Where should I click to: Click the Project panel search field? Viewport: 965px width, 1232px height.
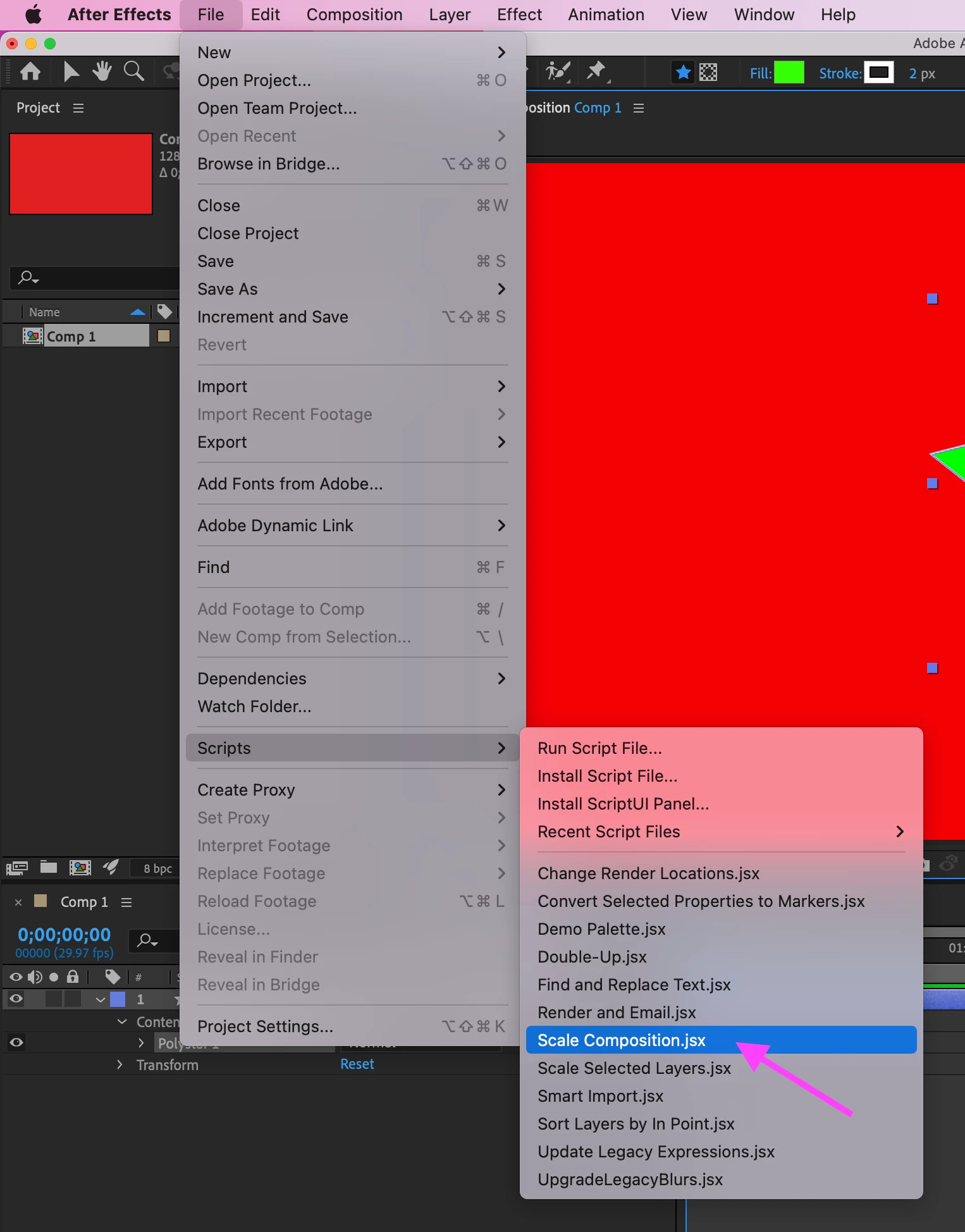click(95, 278)
